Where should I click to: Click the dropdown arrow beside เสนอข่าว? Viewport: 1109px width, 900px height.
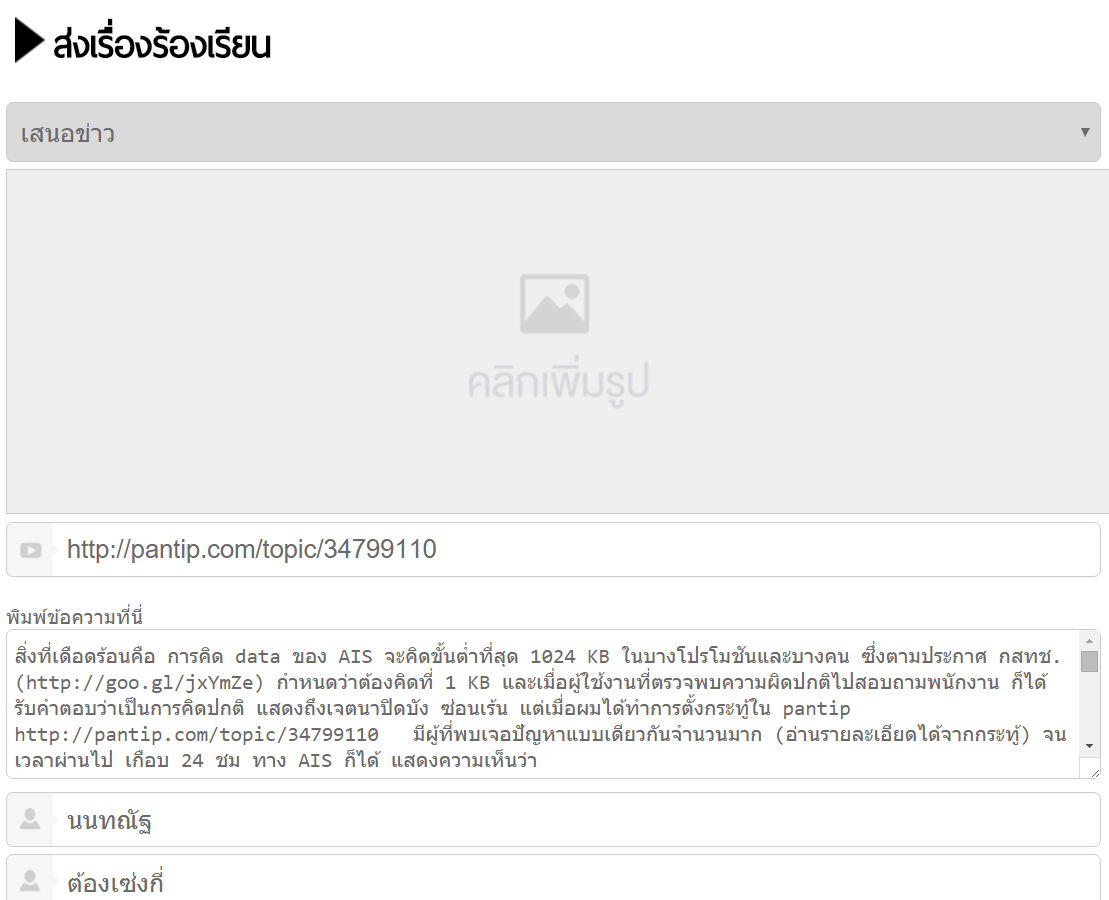pos(1084,132)
